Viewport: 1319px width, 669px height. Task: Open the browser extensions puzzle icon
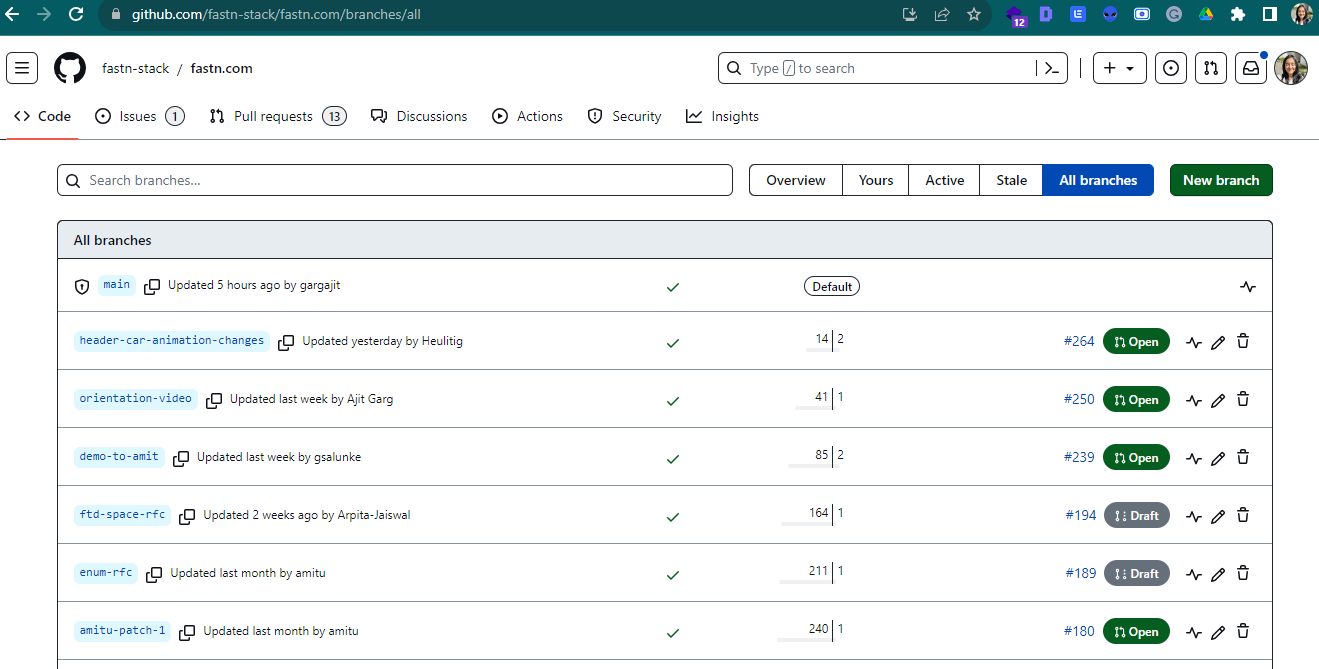(1237, 14)
